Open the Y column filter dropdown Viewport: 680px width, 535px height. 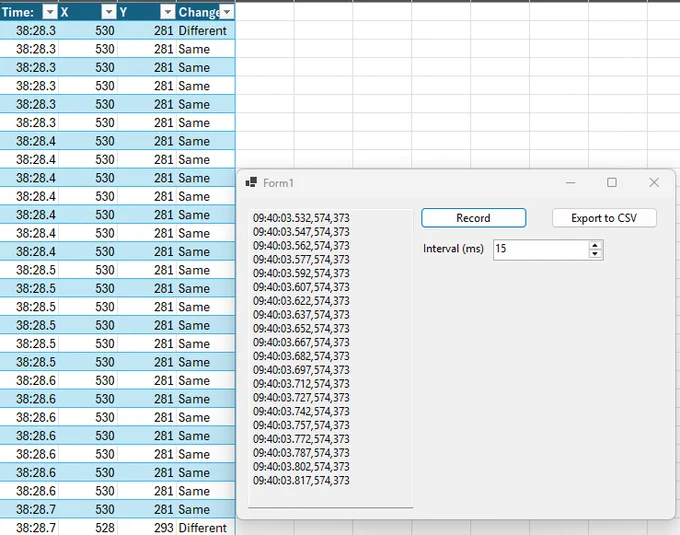(x=167, y=12)
